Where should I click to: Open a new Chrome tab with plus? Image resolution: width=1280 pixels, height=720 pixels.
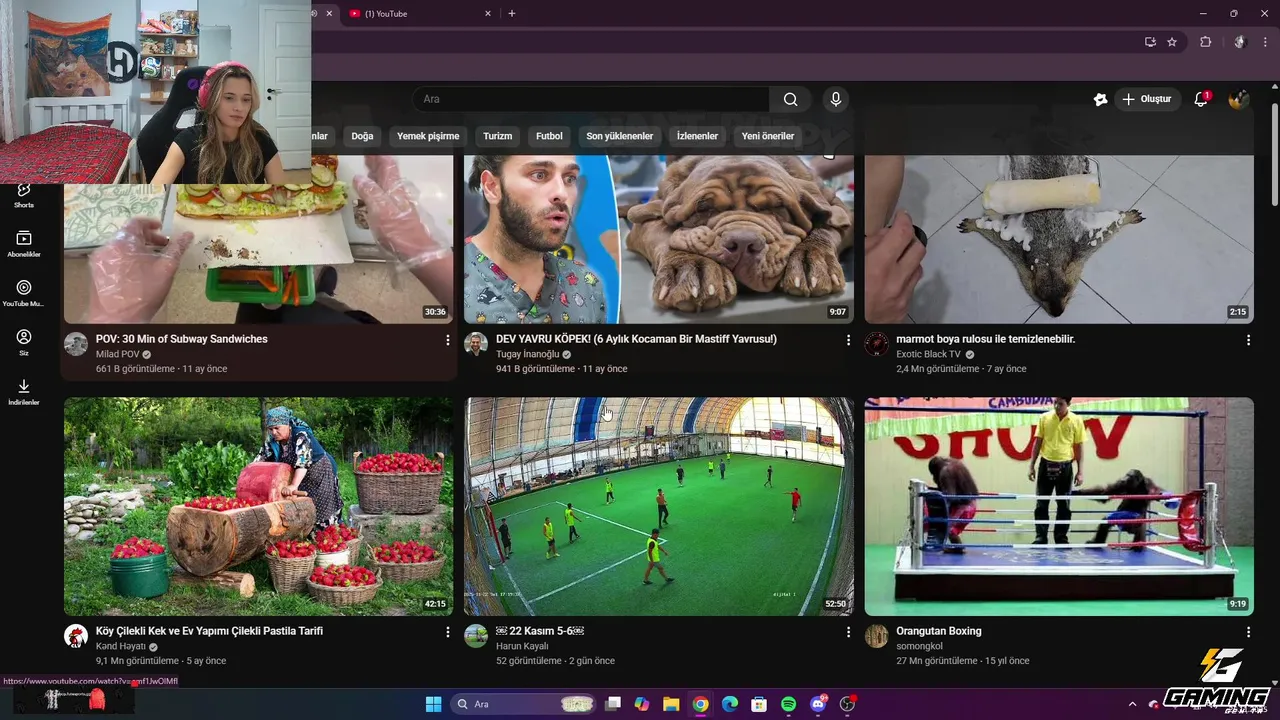(x=512, y=13)
